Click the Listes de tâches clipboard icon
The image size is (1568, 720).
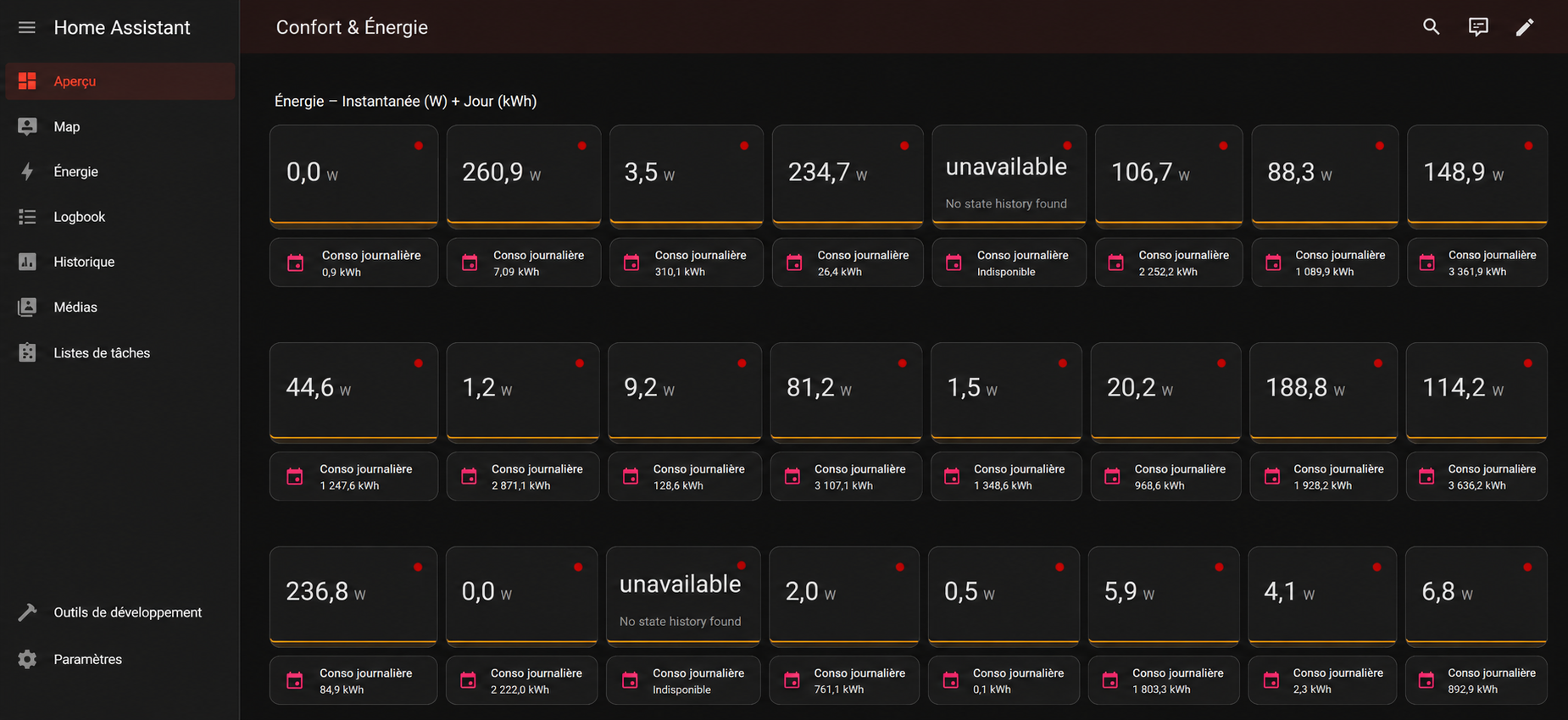coord(27,352)
